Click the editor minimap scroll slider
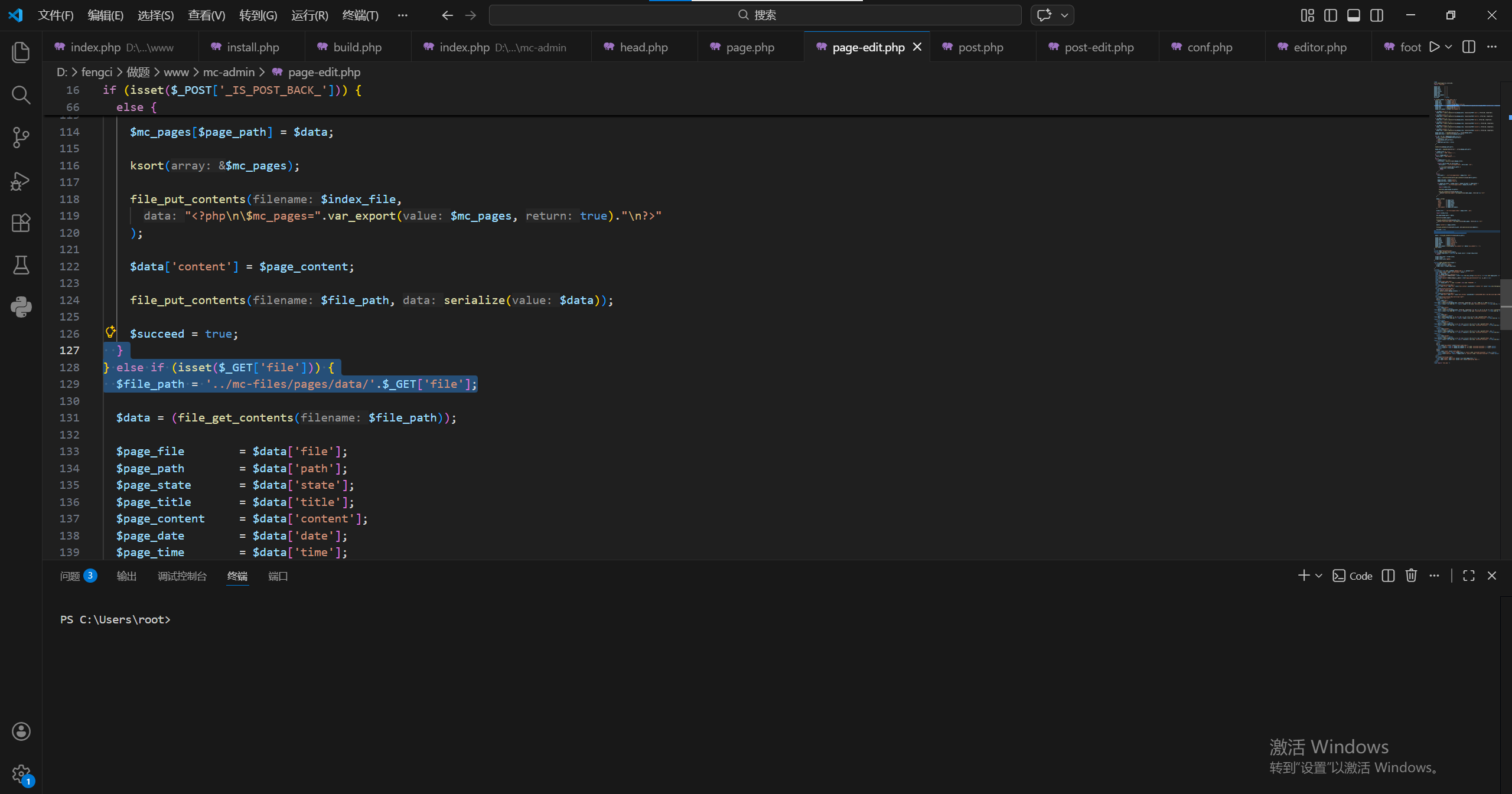Image resolution: width=1512 pixels, height=794 pixels. (1505, 304)
